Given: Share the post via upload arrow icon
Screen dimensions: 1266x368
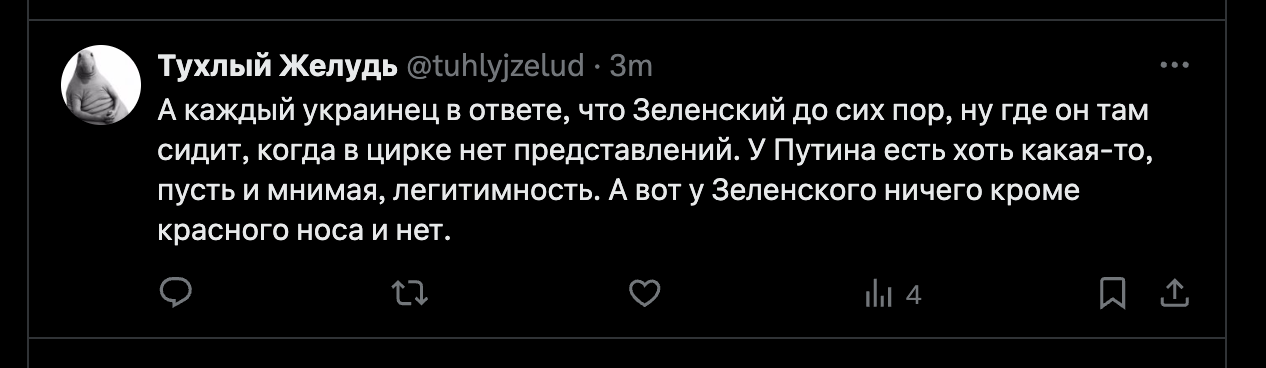Looking at the screenshot, I should 1173,293.
